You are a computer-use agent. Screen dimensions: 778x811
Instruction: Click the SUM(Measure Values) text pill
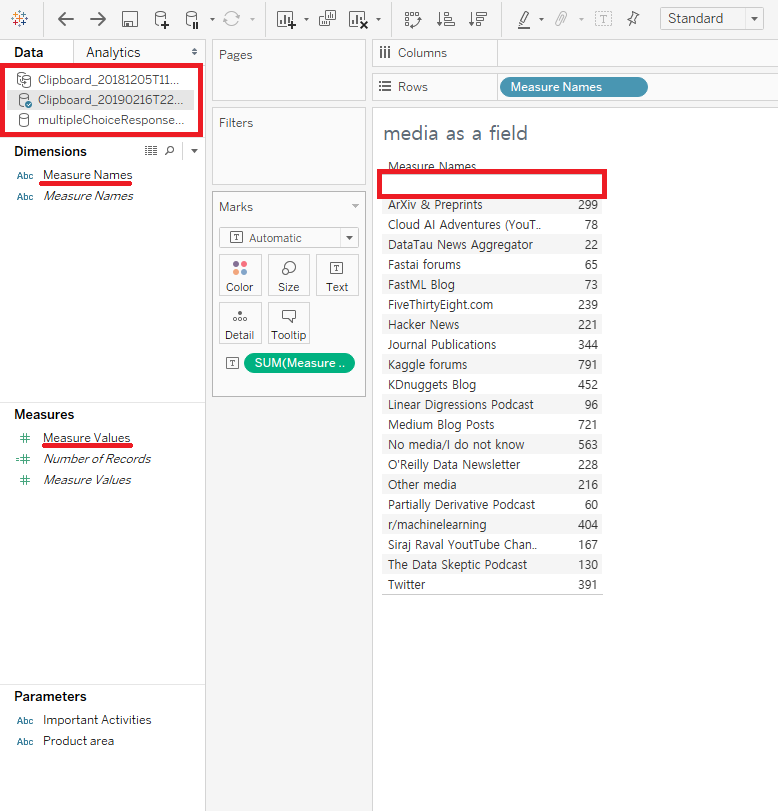click(299, 363)
